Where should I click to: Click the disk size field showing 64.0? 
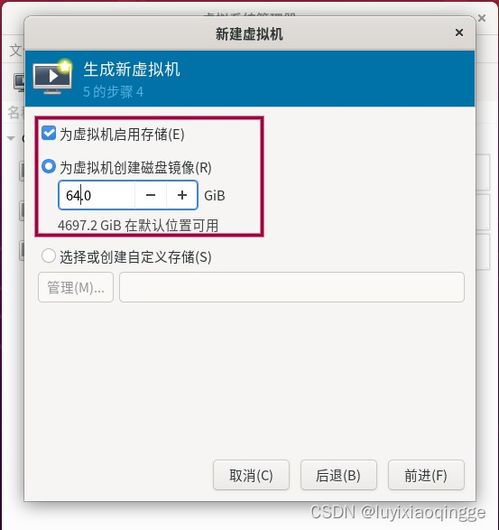pyautogui.click(x=97, y=195)
